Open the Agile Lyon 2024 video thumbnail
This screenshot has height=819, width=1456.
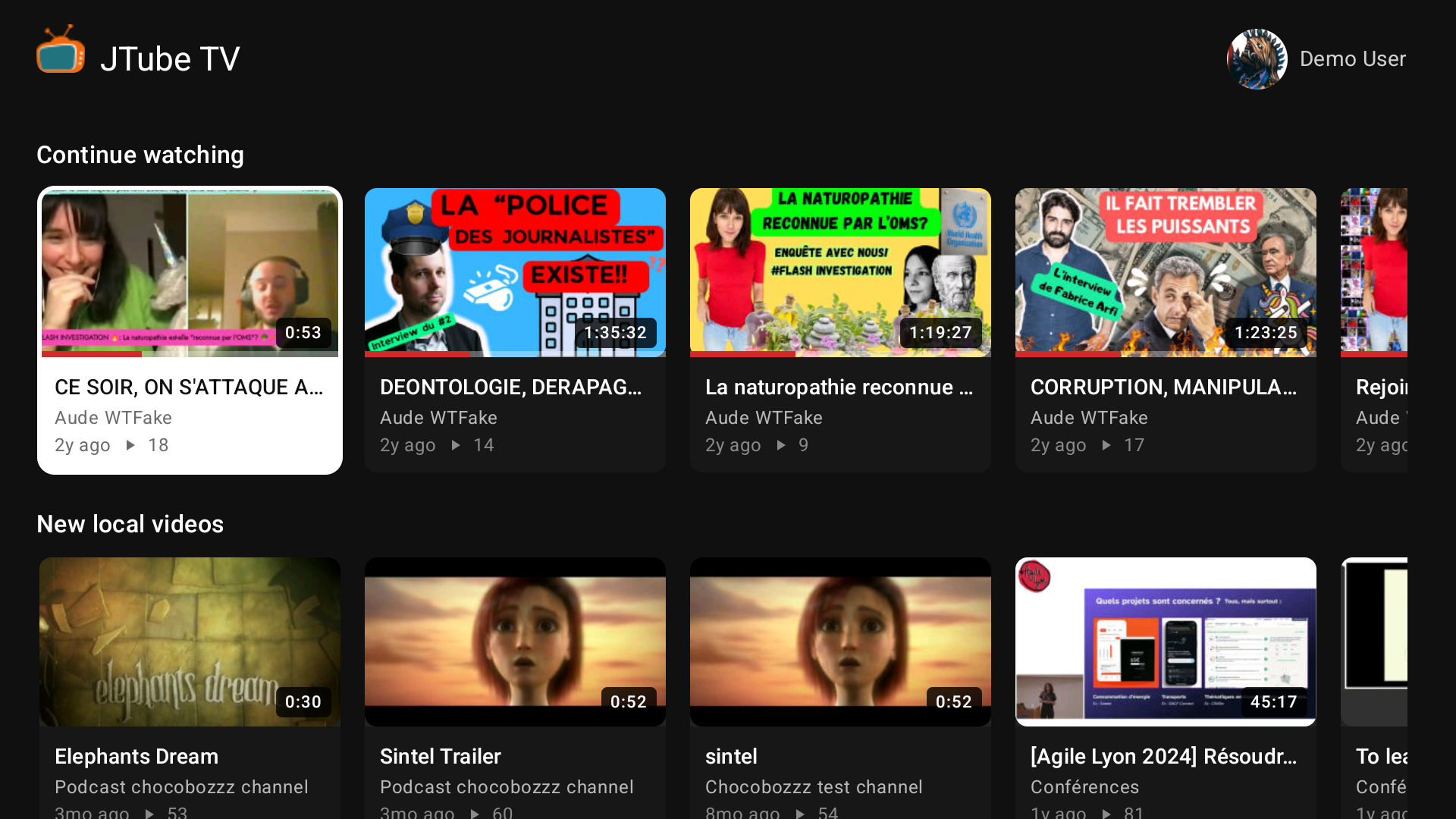(1166, 642)
